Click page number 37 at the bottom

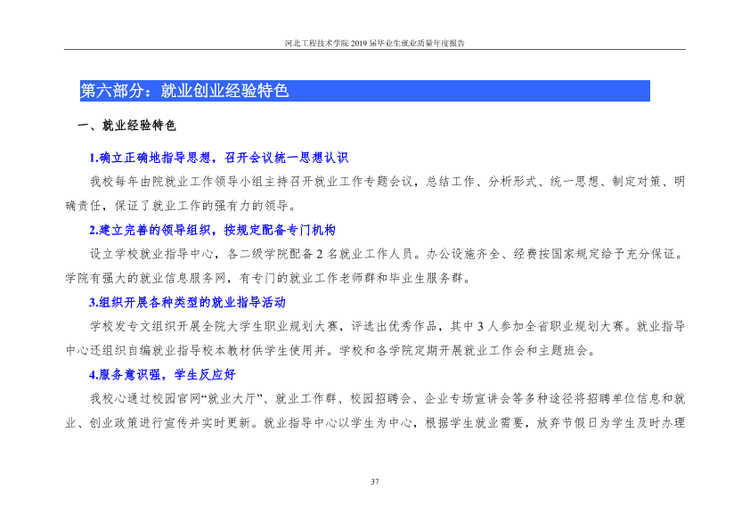375,481
